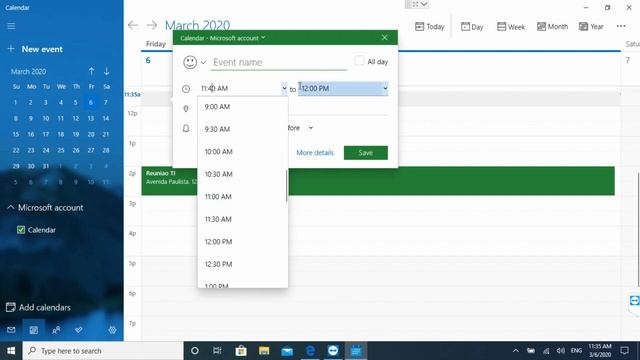Viewport: 640px width, 360px height.
Task: Go to previous month in mini calendar
Action: (x=91, y=71)
